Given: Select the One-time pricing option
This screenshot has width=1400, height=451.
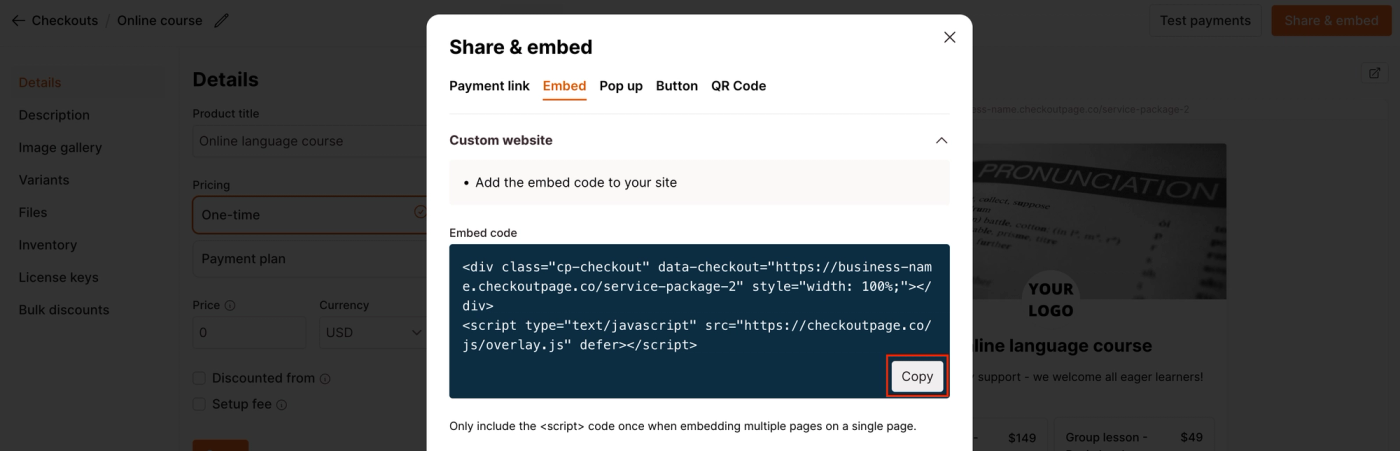Looking at the screenshot, I should click(312, 214).
